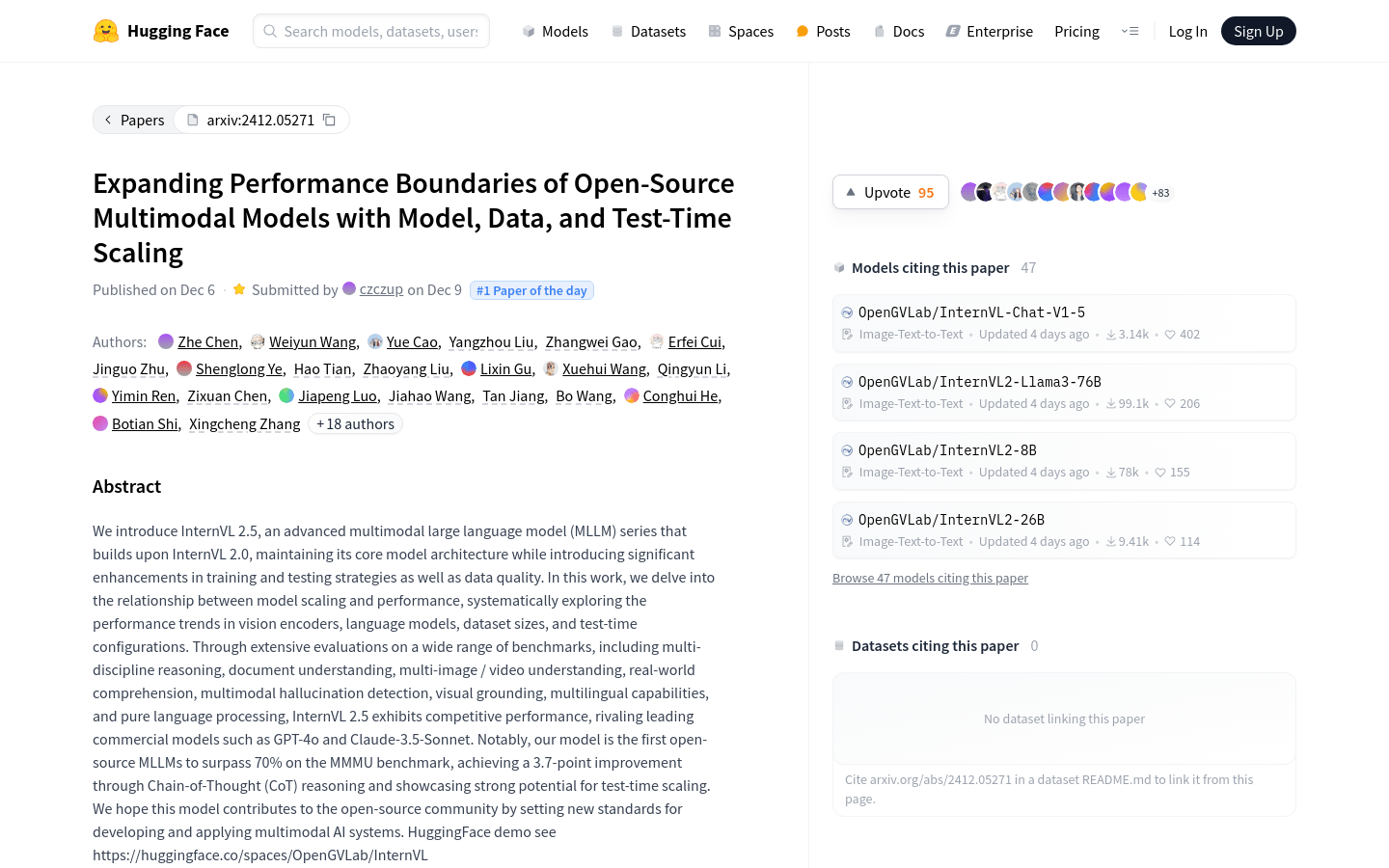The height and width of the screenshot is (868, 1389).
Task: Open Botian Shi author link
Action: coord(145,423)
